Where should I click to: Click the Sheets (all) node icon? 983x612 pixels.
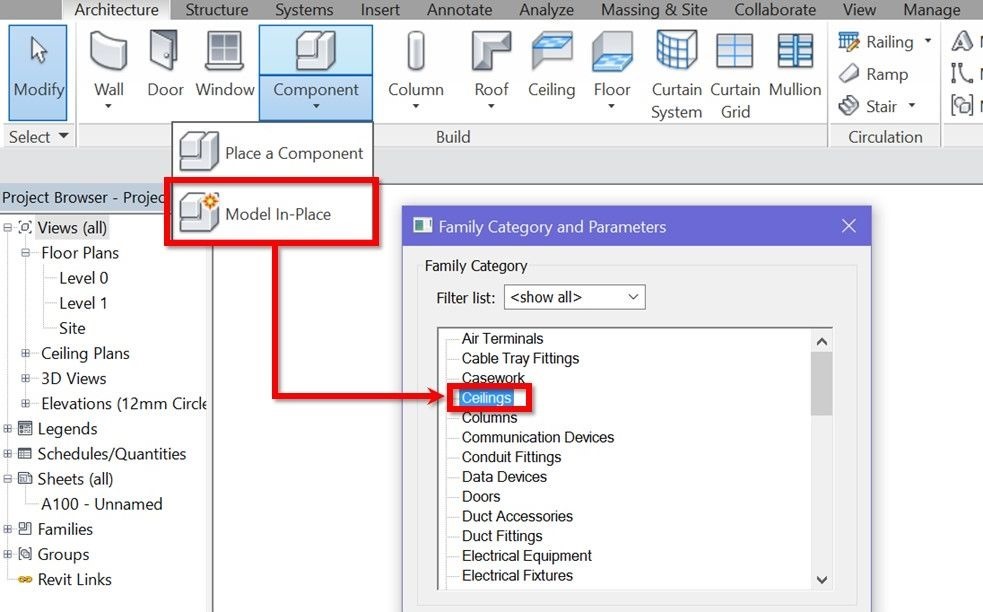[25, 479]
